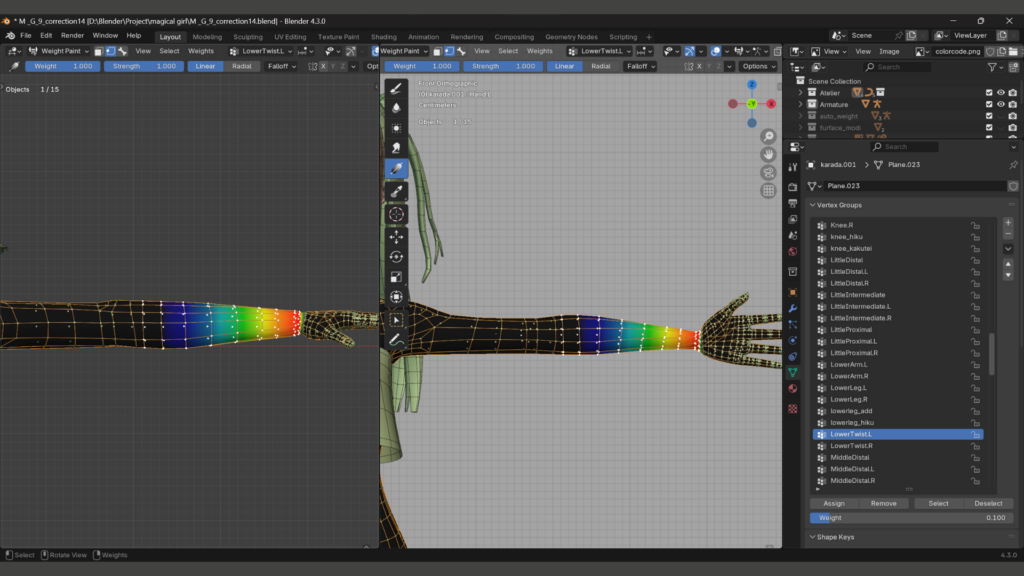Click the pan view hand gizmo
Image resolution: width=1024 pixels, height=576 pixels.
tap(768, 154)
